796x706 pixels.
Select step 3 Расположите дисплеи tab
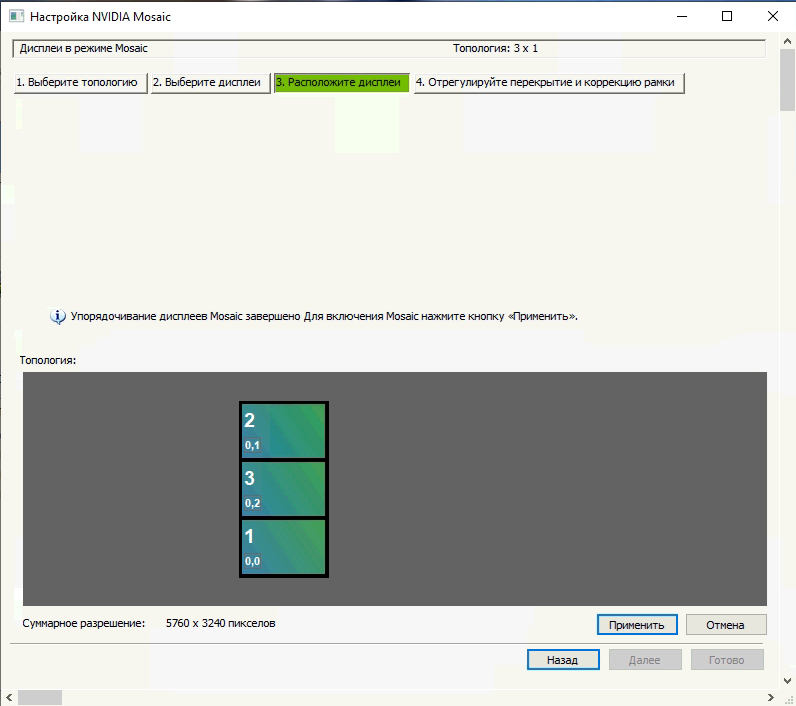coord(342,83)
